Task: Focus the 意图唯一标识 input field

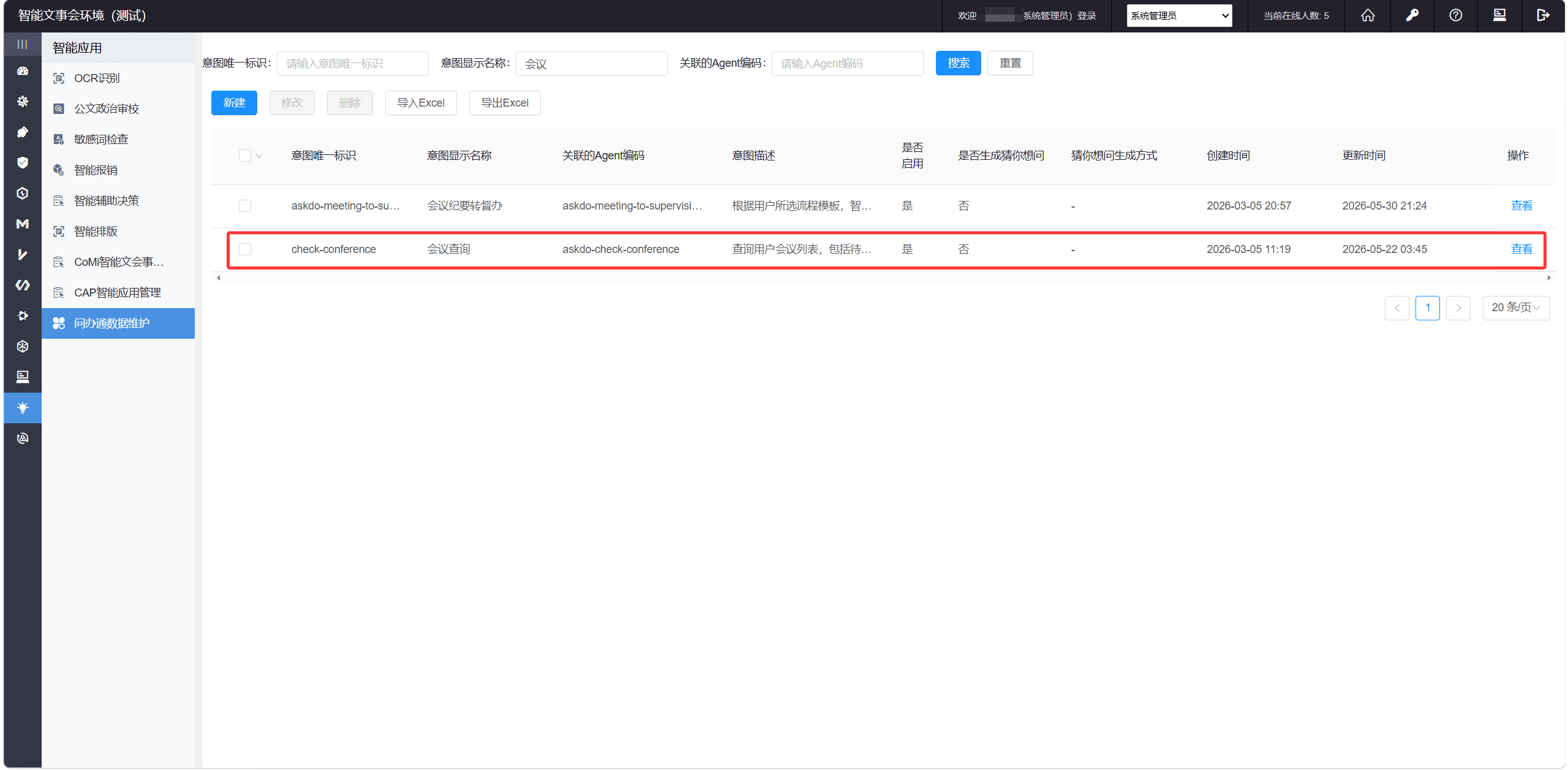Action: [x=353, y=64]
